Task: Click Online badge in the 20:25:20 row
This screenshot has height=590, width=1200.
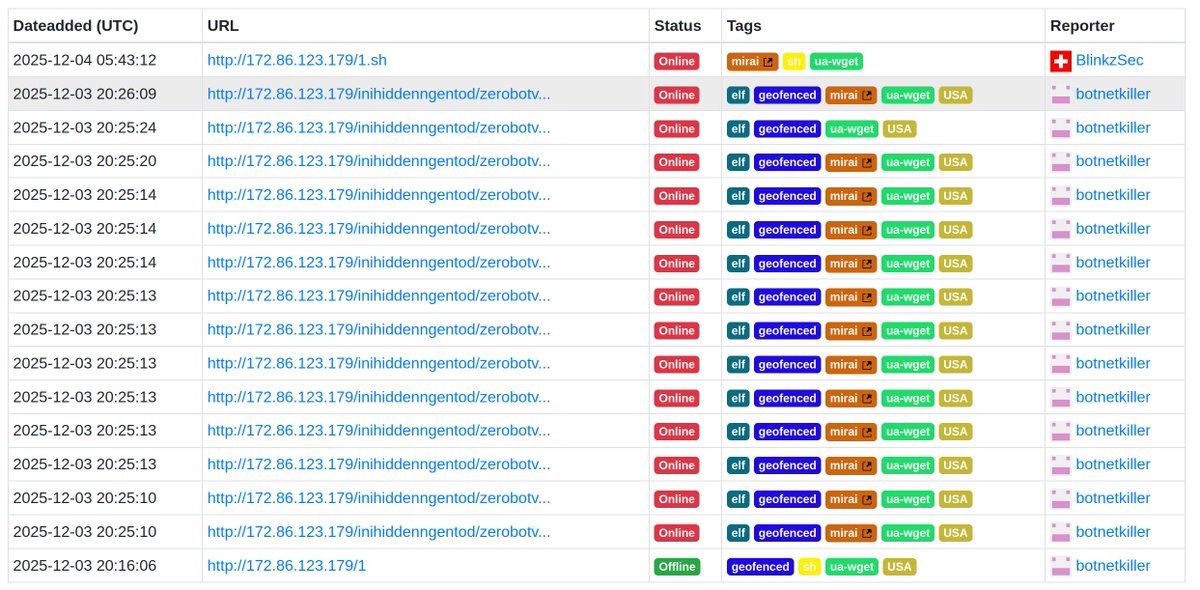Action: [677, 162]
